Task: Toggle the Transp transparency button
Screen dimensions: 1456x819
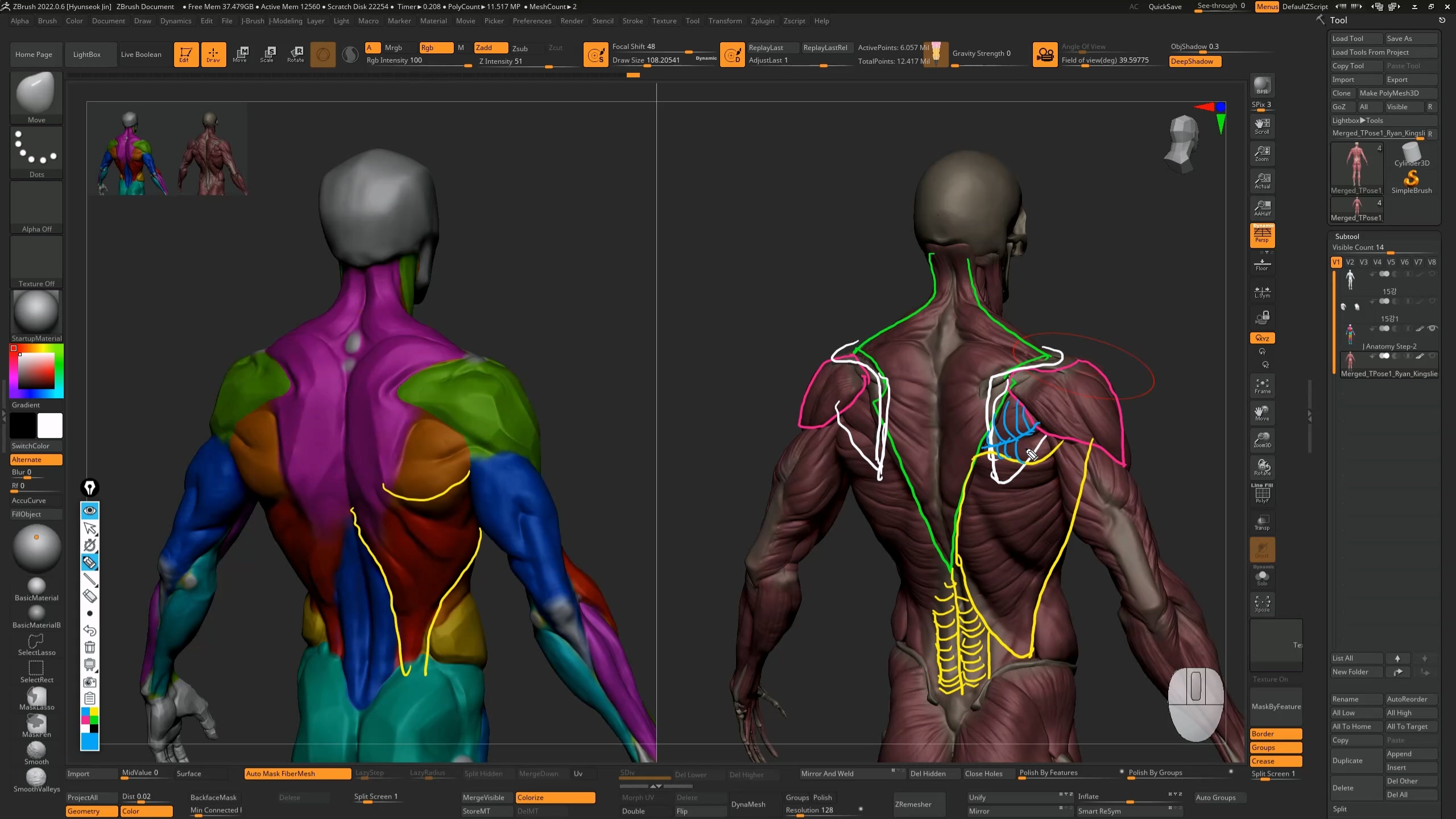Action: (1262, 522)
